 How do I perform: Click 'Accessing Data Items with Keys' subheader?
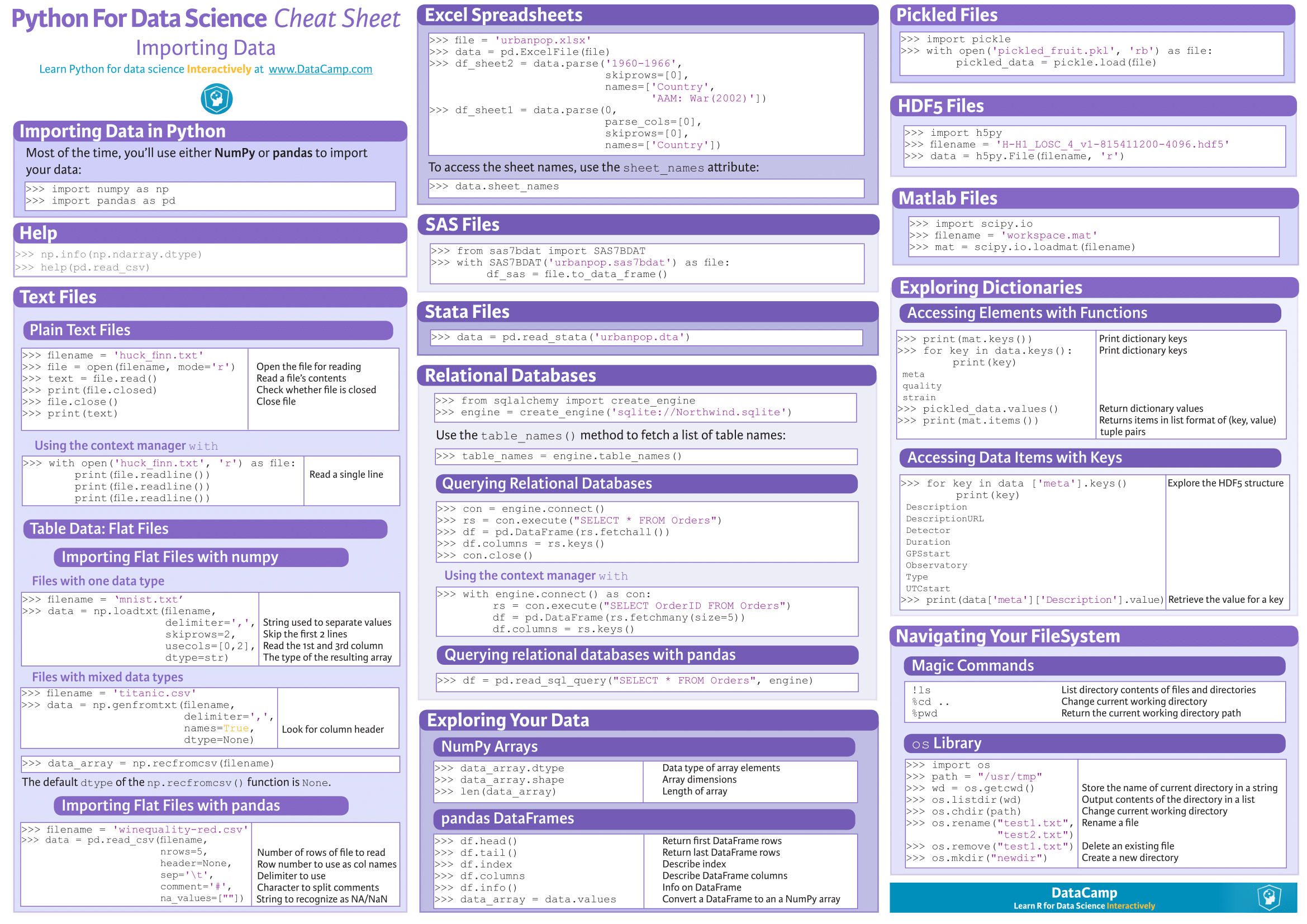pyautogui.click(x=1091, y=458)
